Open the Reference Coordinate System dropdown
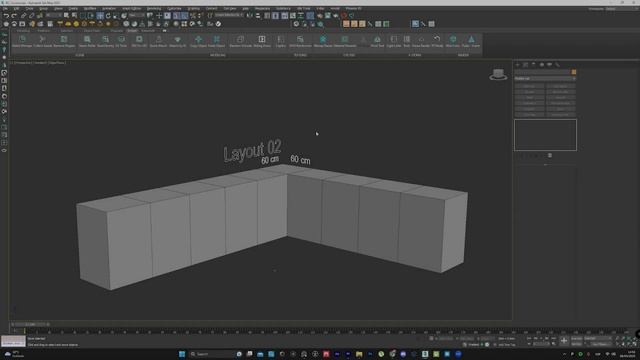The width and height of the screenshot is (640, 360). 137,16
